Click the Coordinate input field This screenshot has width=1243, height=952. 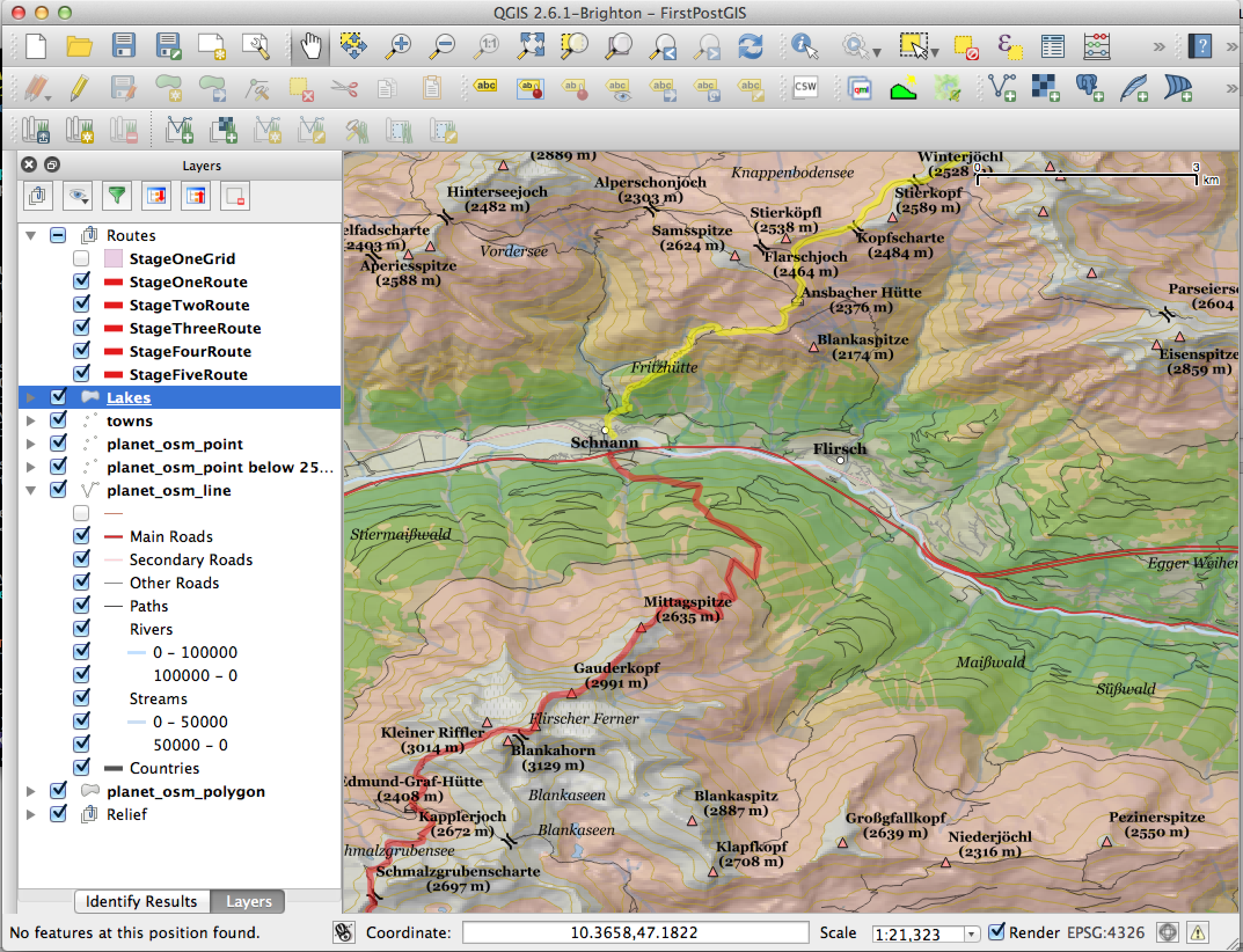point(635,932)
